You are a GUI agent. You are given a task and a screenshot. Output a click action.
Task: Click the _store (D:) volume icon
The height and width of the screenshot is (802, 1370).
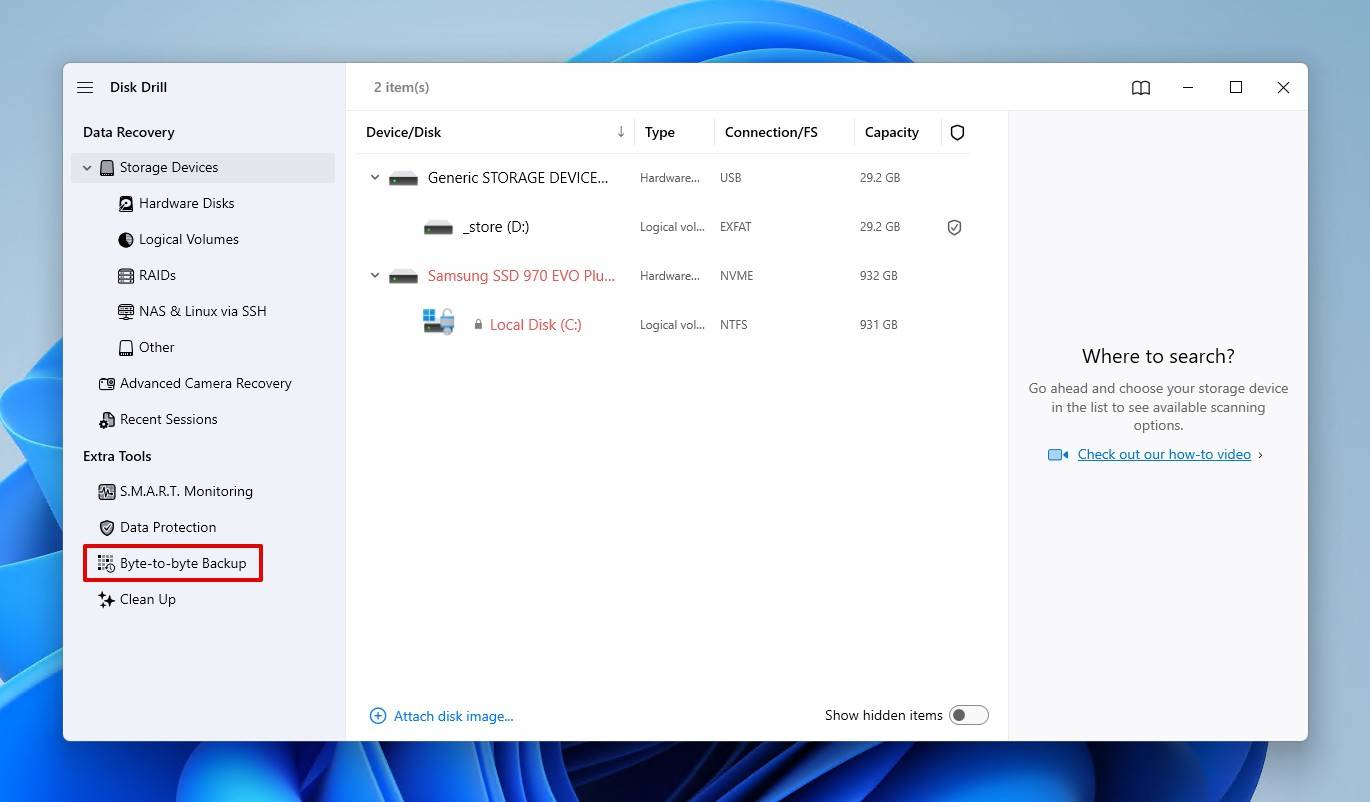438,227
